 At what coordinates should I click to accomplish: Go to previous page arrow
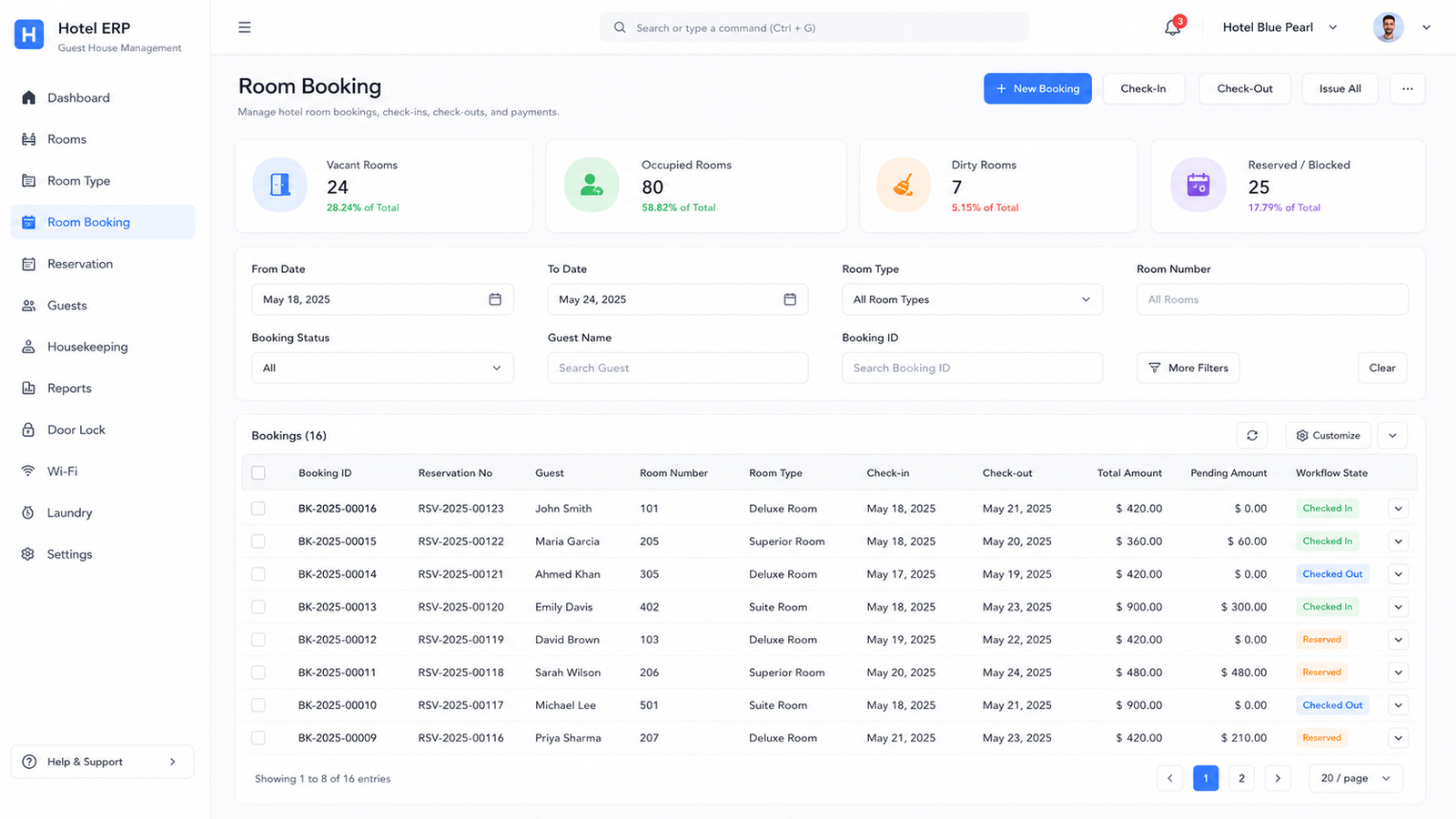click(1170, 778)
